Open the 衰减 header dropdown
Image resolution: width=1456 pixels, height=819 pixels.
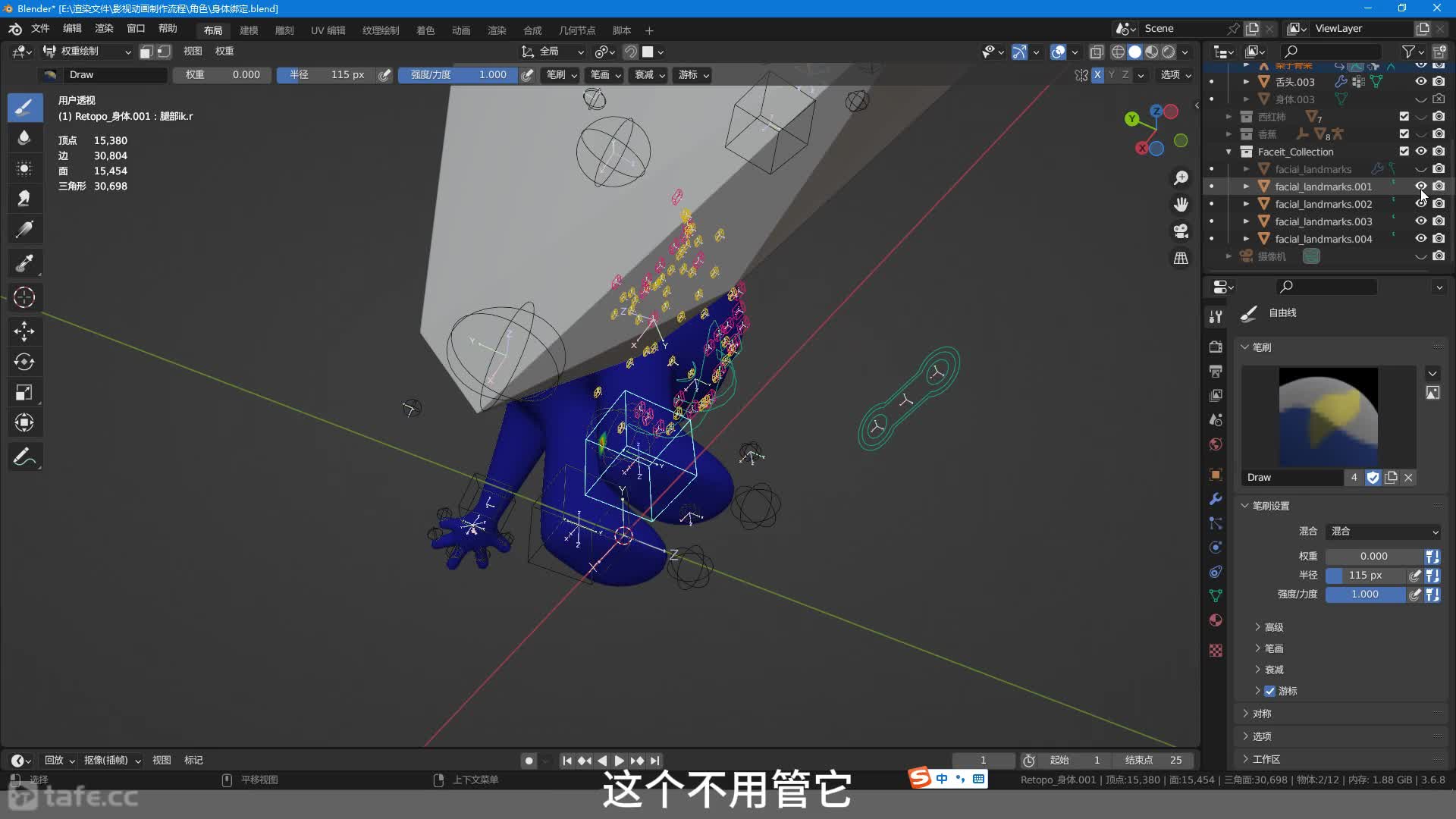pyautogui.click(x=650, y=75)
